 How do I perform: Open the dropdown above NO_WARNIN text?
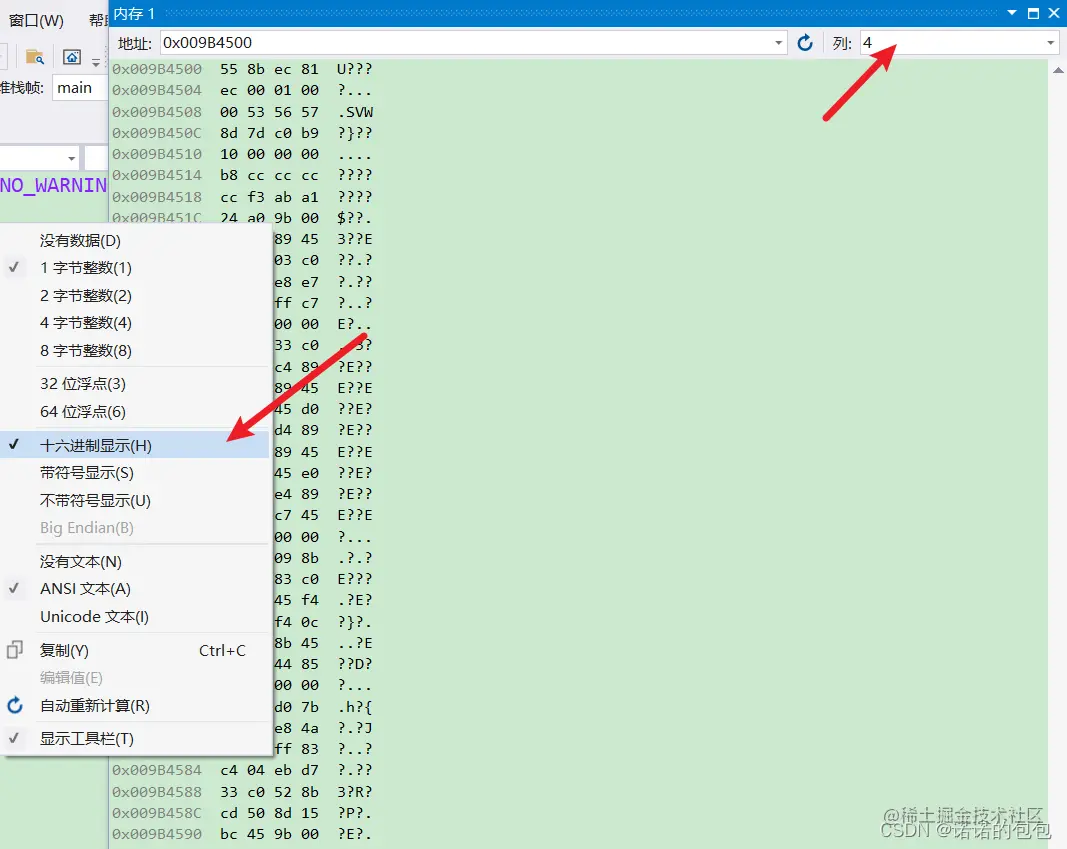point(71,159)
